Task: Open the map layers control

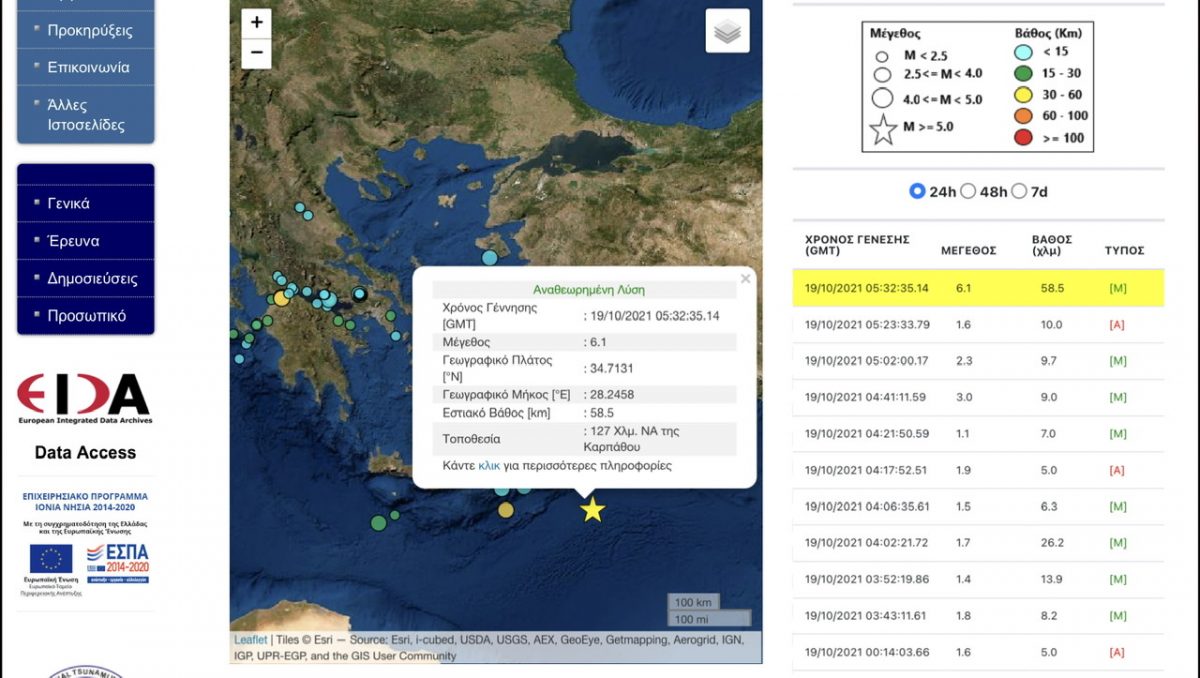Action: (727, 31)
